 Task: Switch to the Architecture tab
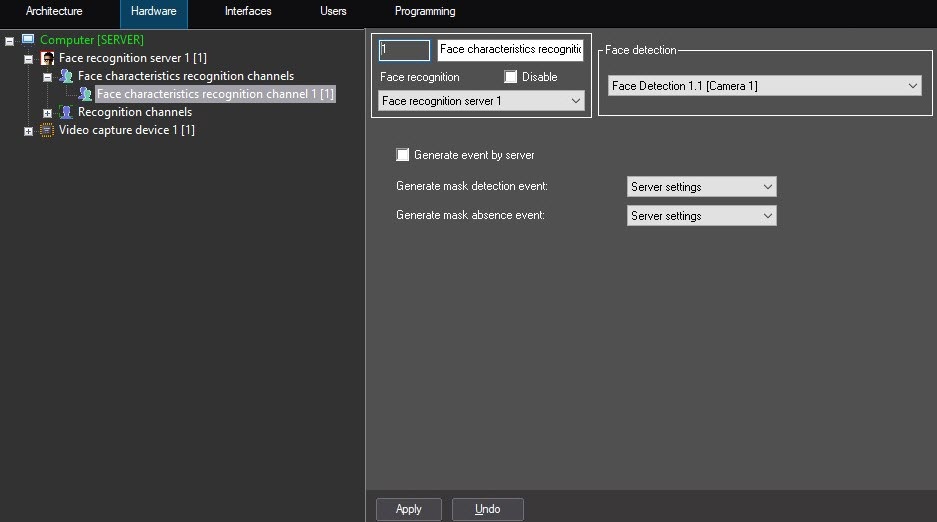(54, 12)
